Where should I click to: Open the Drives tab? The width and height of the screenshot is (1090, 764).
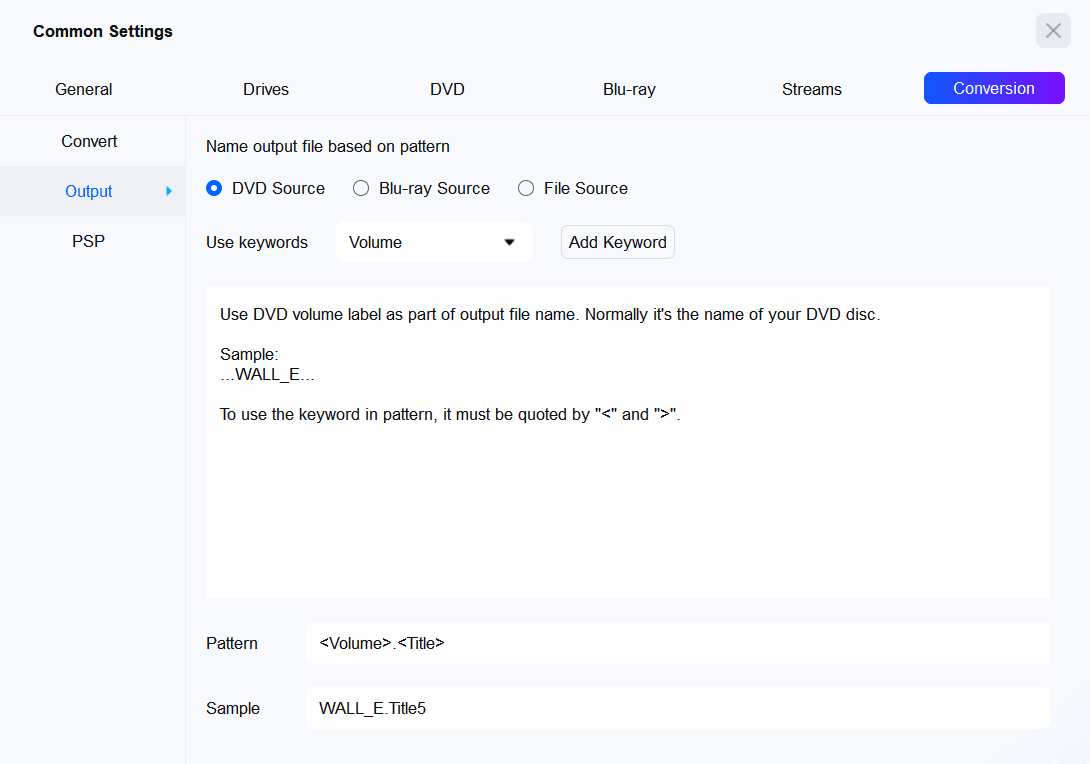point(266,89)
